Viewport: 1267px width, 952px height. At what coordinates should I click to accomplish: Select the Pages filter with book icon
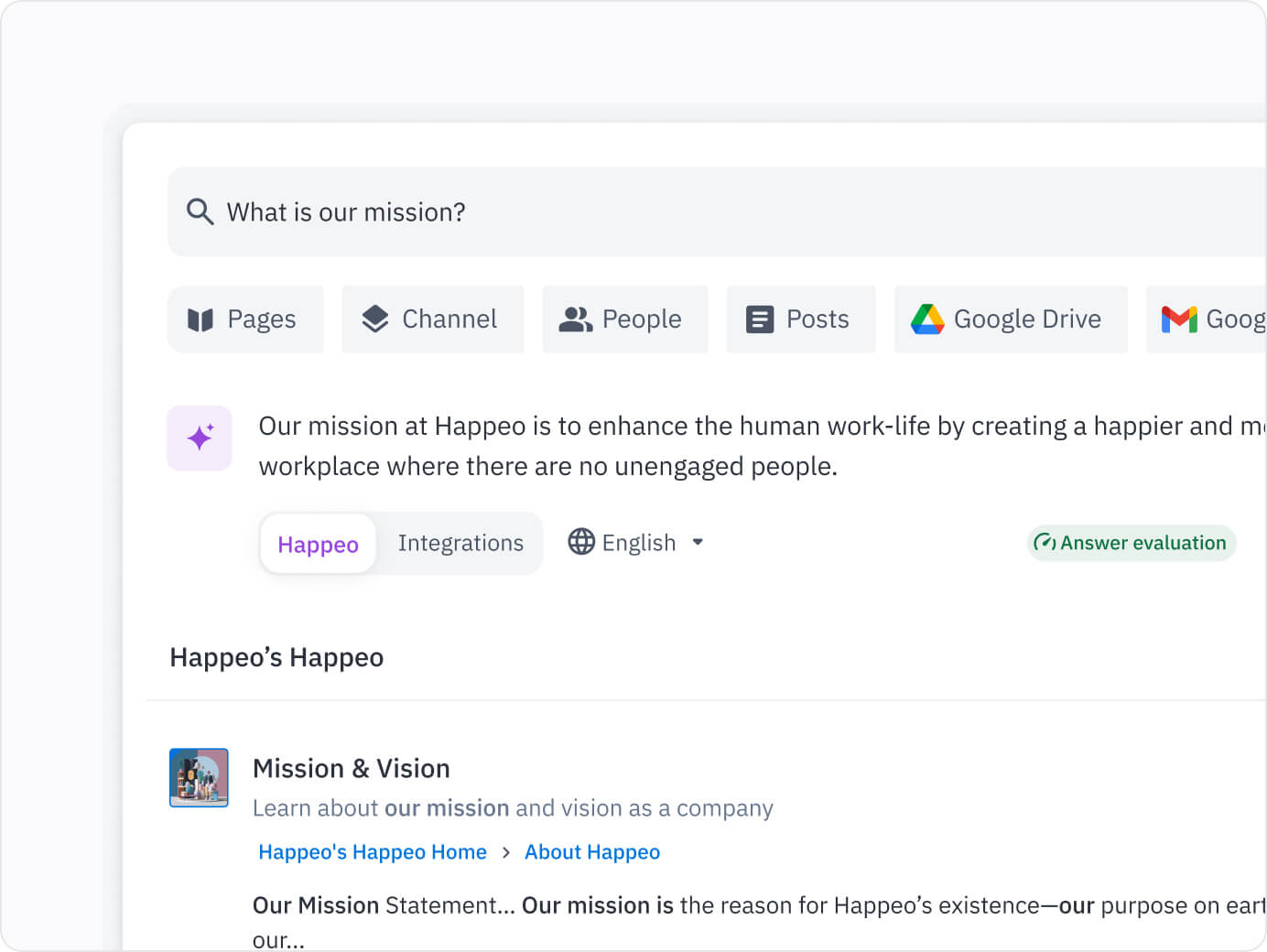pyautogui.click(x=245, y=319)
